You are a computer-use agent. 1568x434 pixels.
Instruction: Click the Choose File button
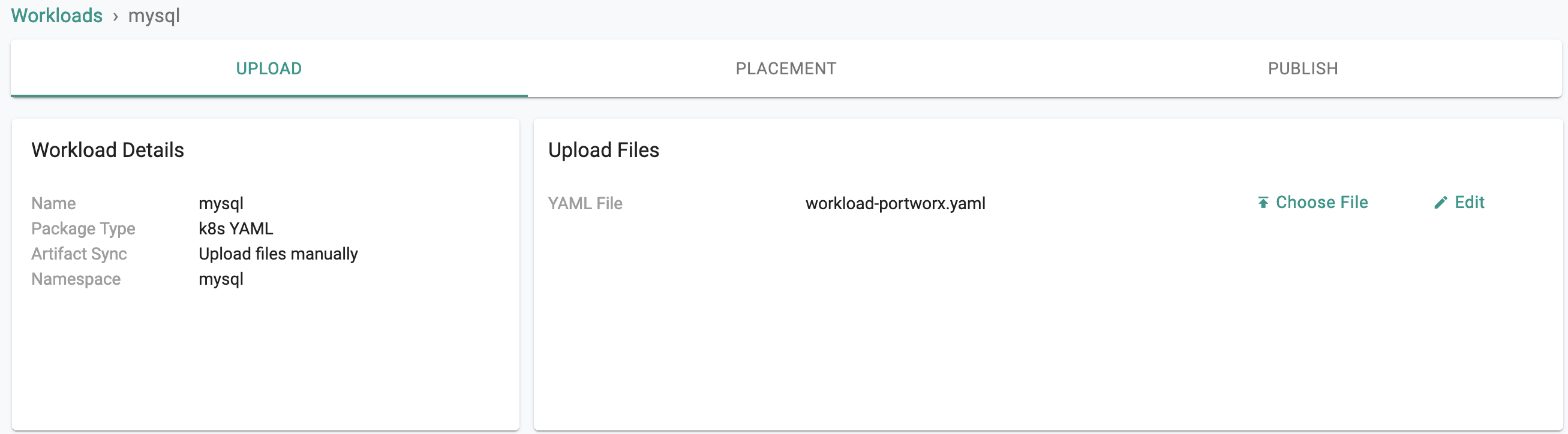(x=1312, y=203)
